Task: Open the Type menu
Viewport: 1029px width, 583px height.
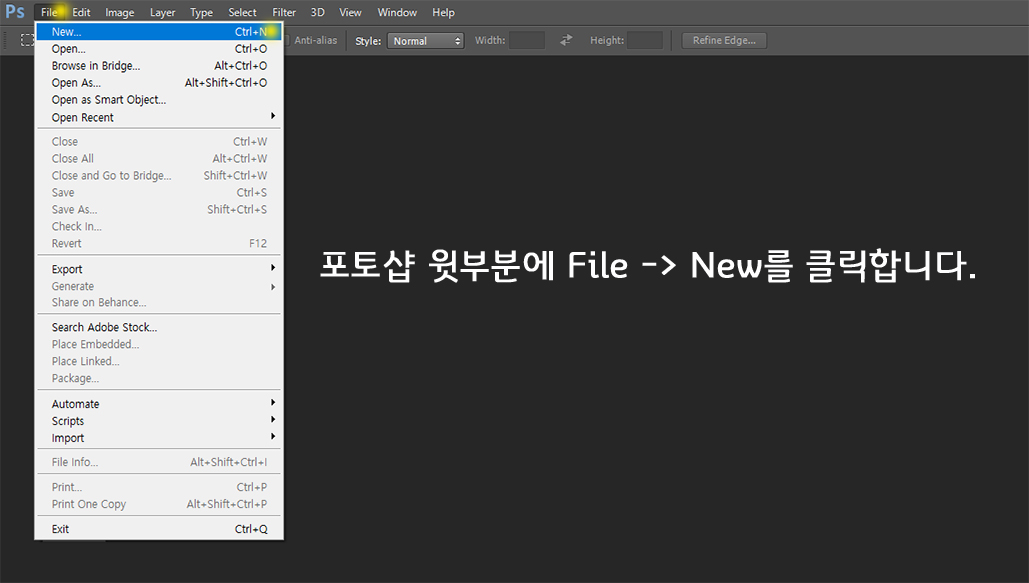Action: pyautogui.click(x=201, y=12)
